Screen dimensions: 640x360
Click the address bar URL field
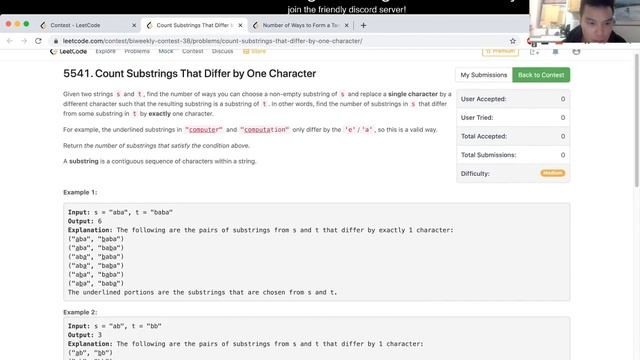[x=212, y=41]
